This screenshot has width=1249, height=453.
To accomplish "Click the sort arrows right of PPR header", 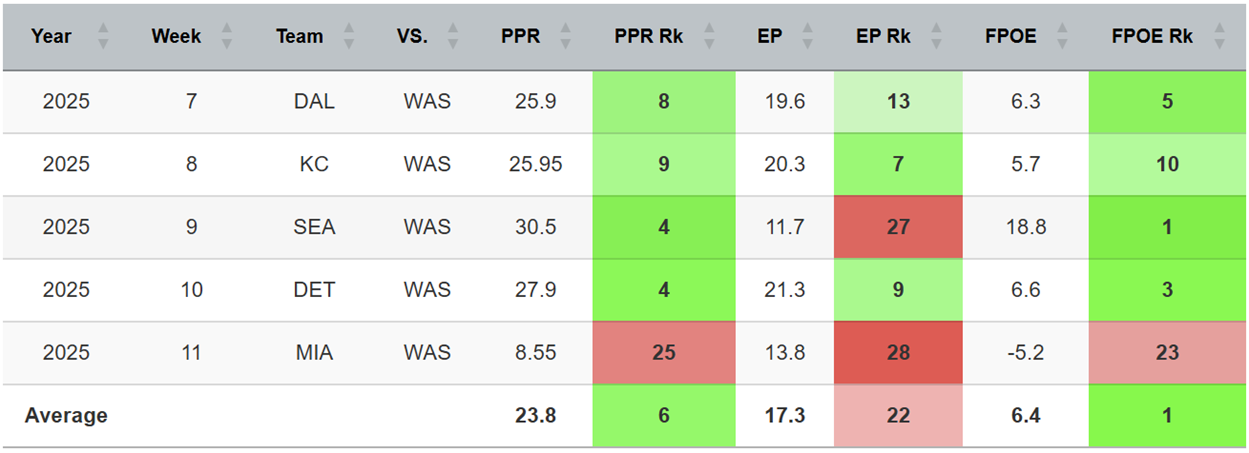I will tap(566, 37).
